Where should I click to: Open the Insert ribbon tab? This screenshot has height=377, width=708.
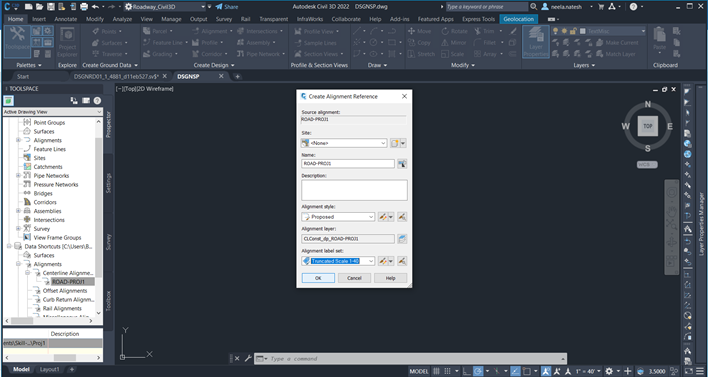click(x=39, y=19)
